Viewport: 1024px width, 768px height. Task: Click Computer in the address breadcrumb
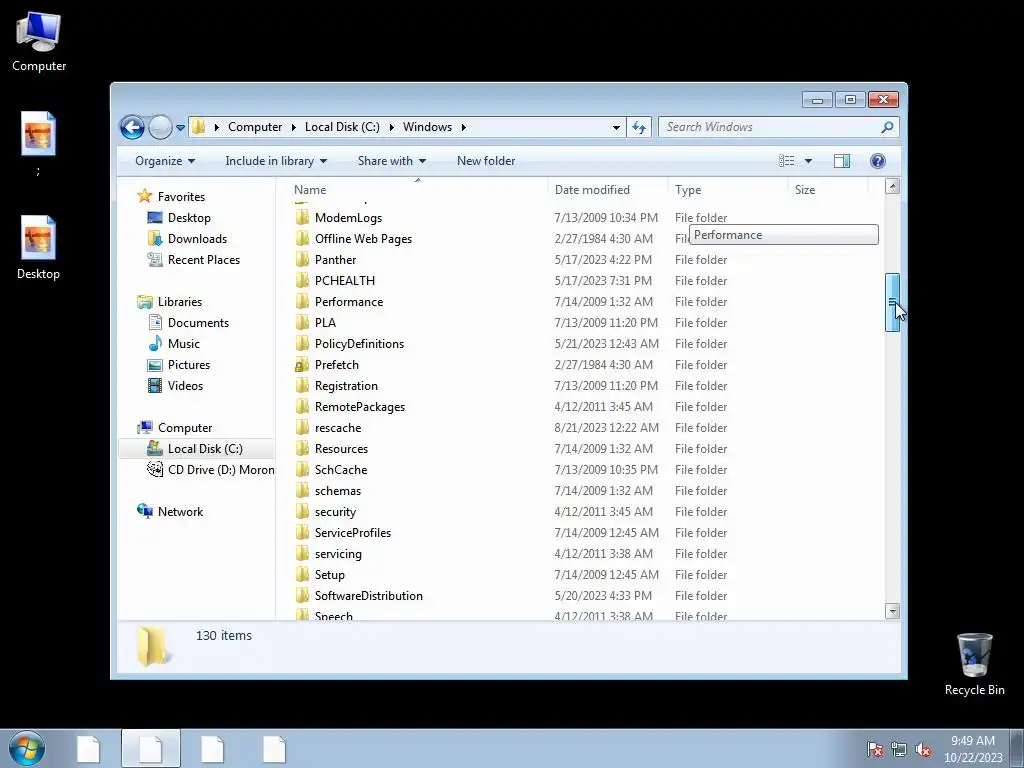pos(255,127)
